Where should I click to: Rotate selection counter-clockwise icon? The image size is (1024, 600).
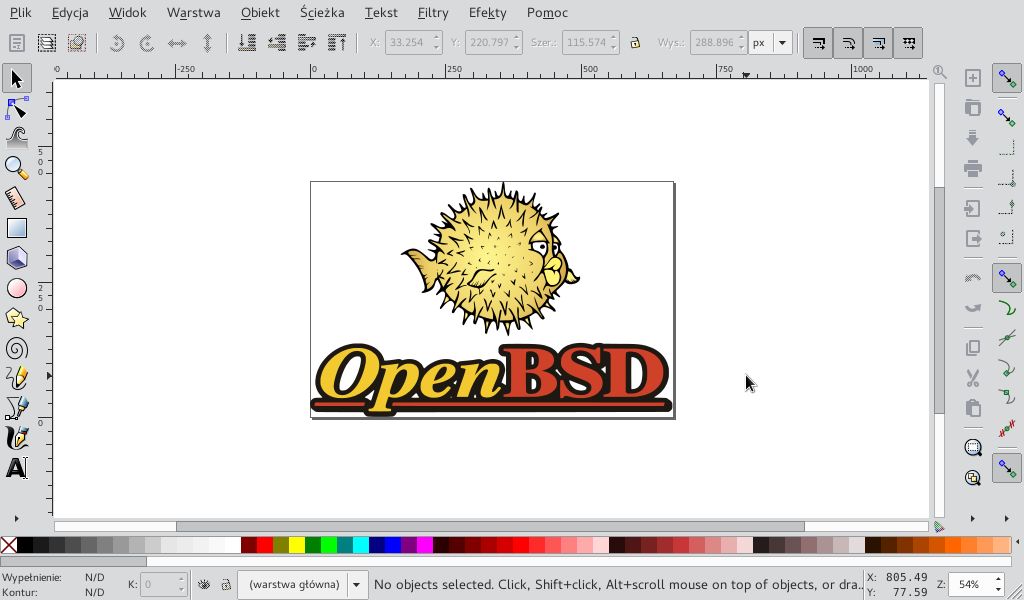click(x=116, y=43)
